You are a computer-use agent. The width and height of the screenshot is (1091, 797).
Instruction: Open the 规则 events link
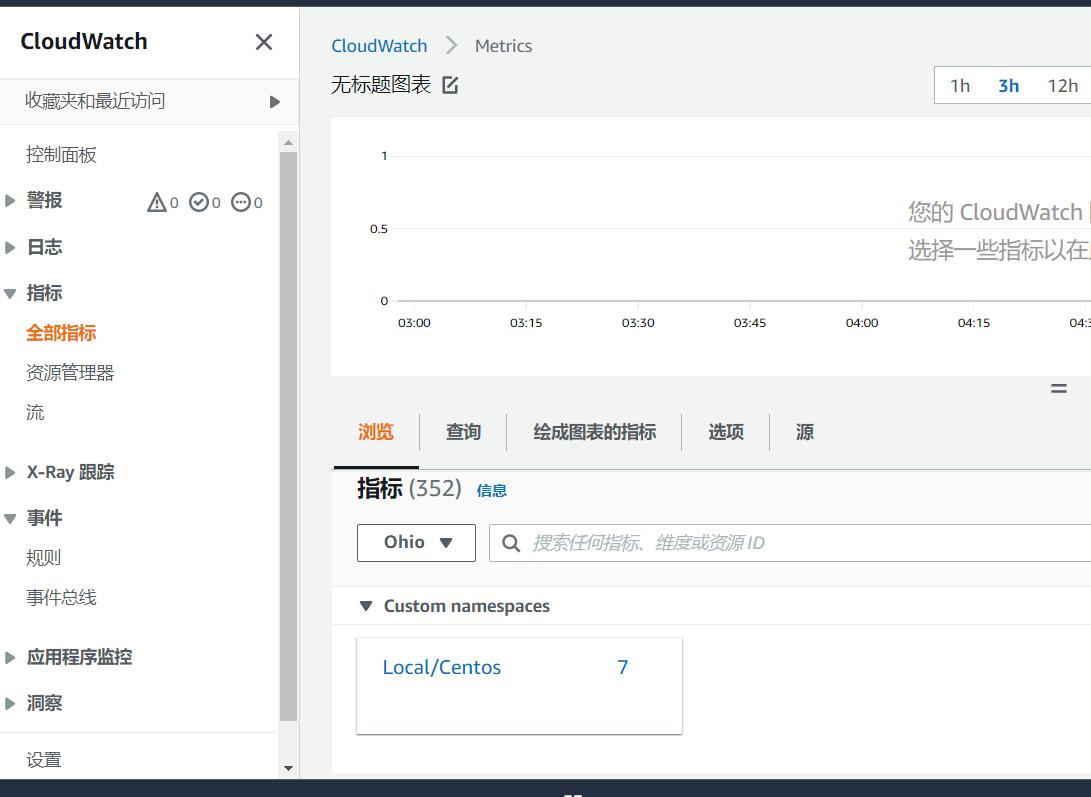(x=43, y=558)
